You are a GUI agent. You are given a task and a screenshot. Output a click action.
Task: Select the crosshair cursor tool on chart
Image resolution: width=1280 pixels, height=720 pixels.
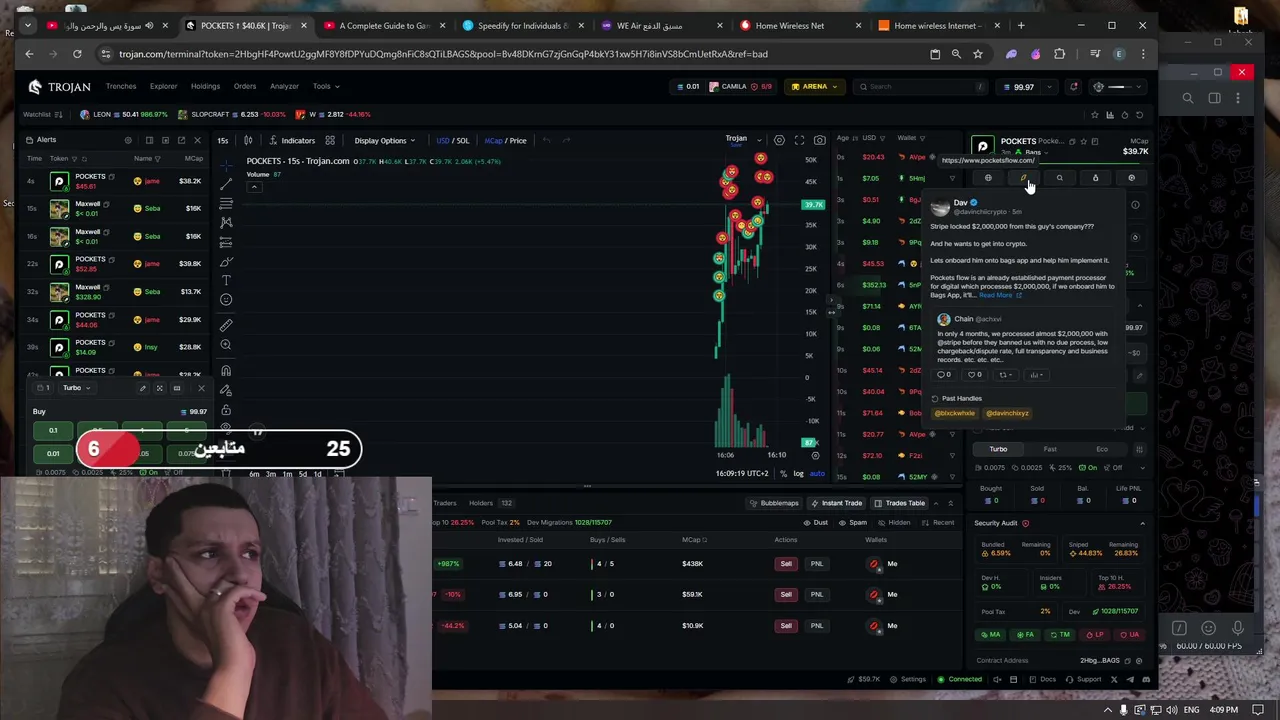pyautogui.click(x=226, y=164)
